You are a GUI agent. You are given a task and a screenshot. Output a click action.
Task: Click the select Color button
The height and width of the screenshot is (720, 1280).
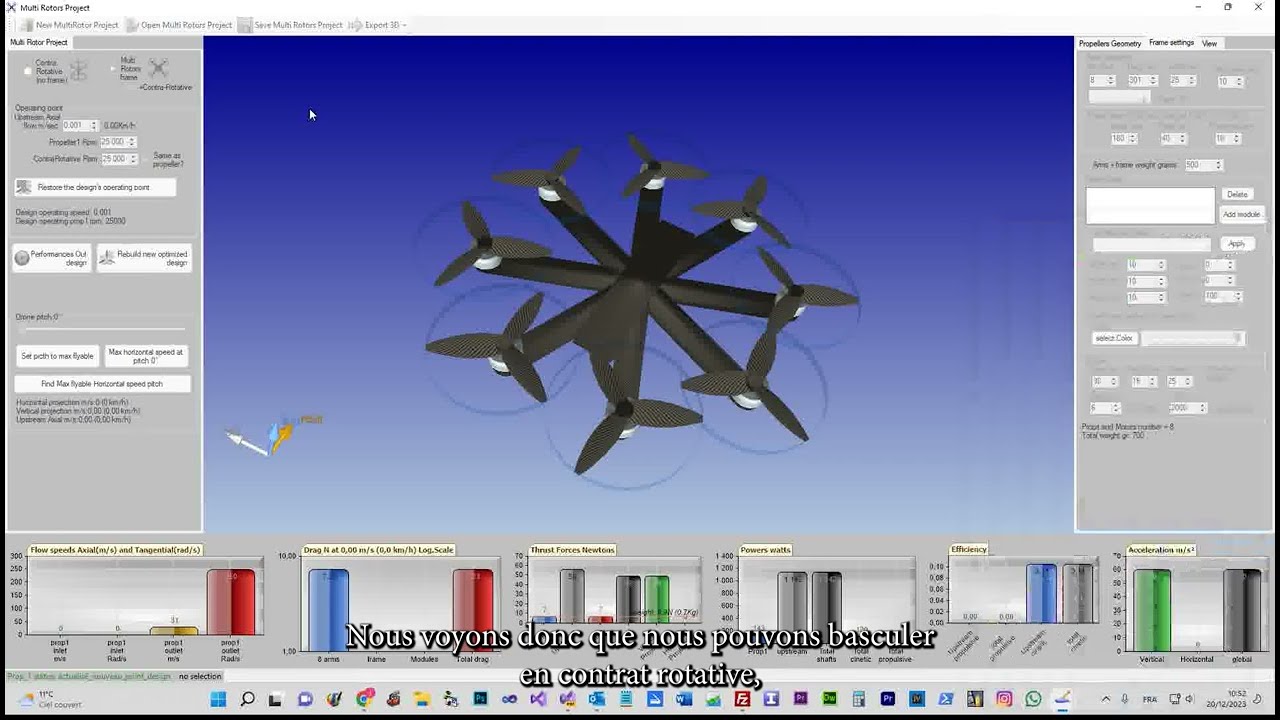[x=1114, y=338]
